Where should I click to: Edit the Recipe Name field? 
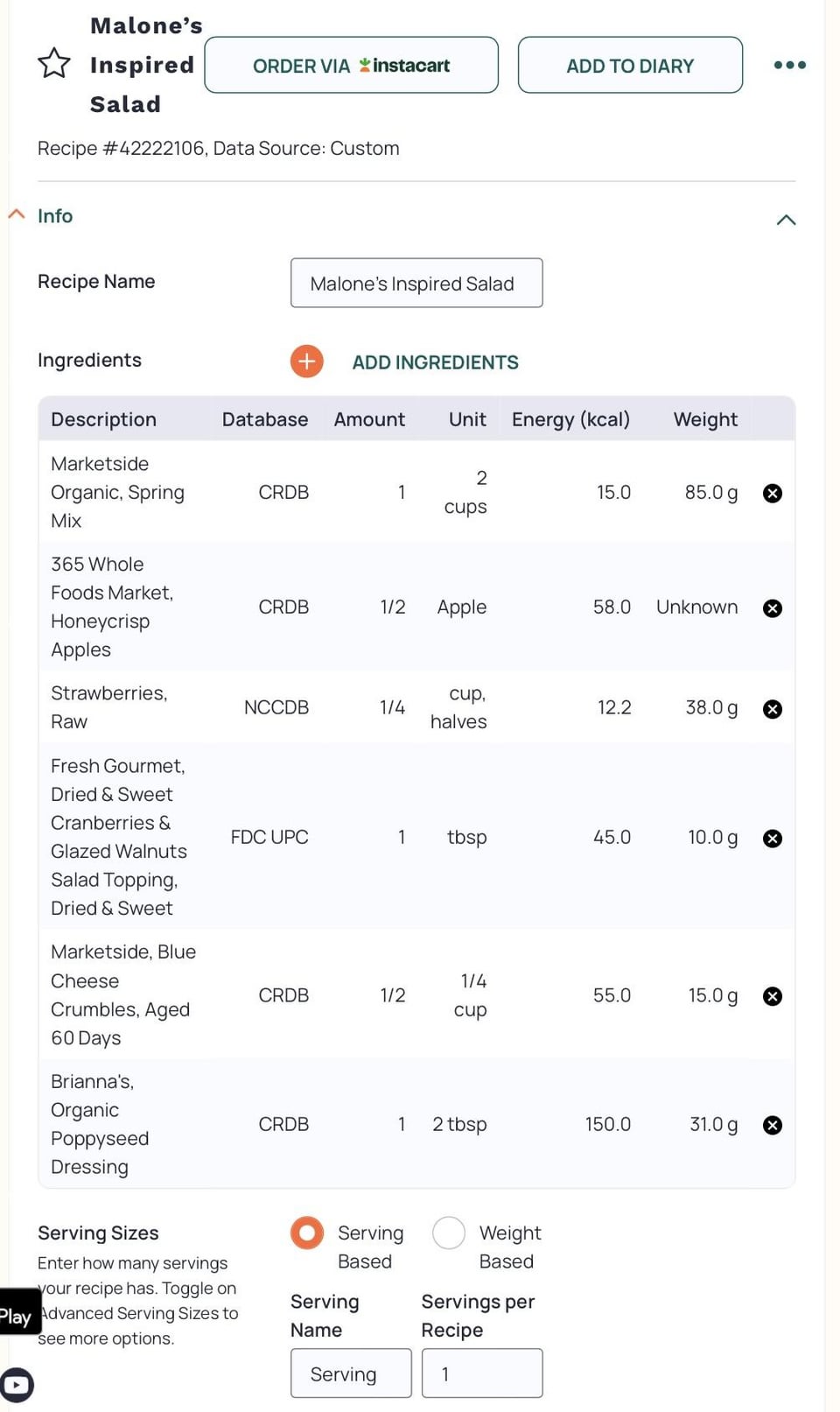[x=416, y=283]
